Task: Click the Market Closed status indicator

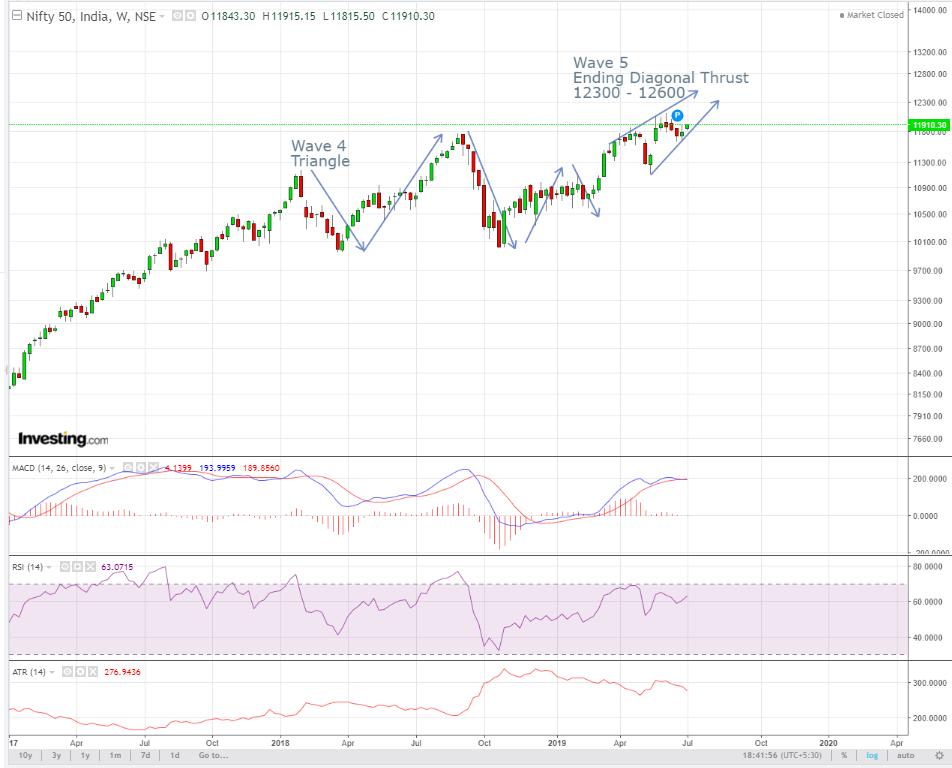Action: click(x=872, y=15)
